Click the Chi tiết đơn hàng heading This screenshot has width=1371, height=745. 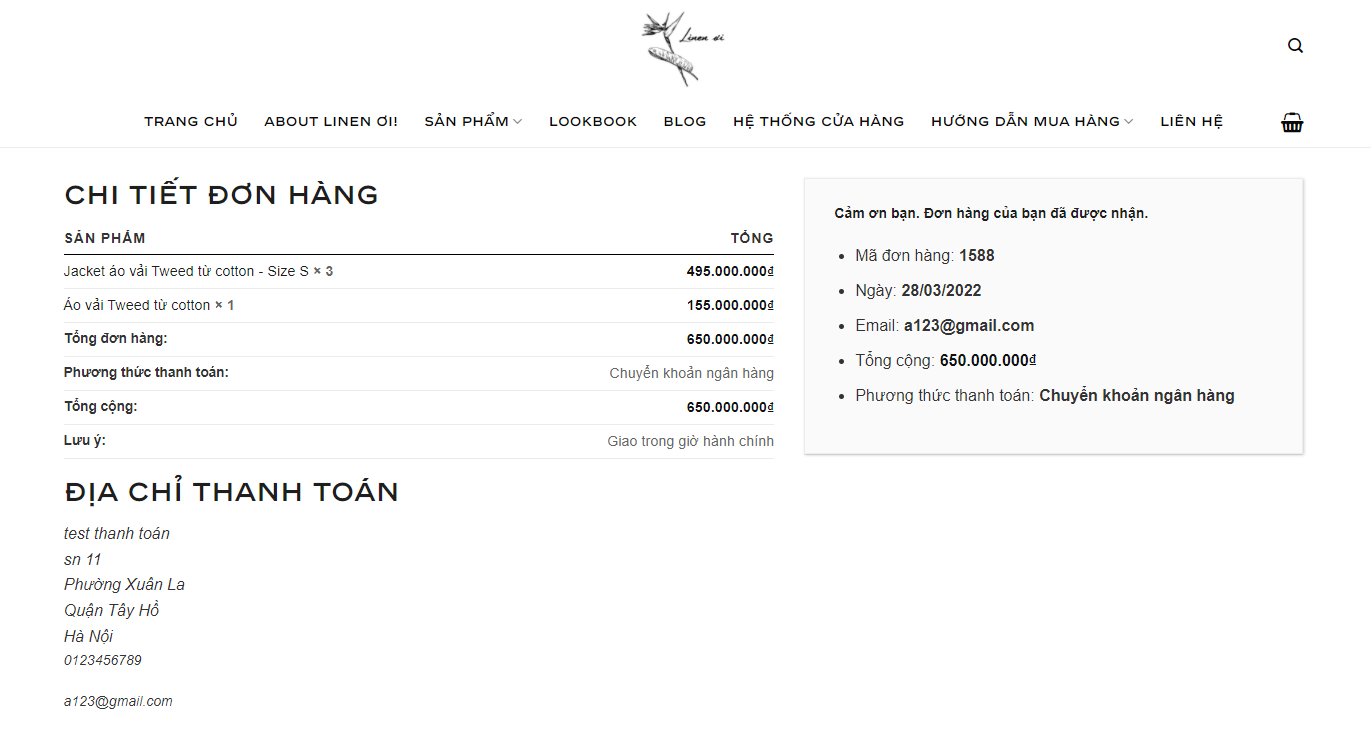(x=221, y=195)
